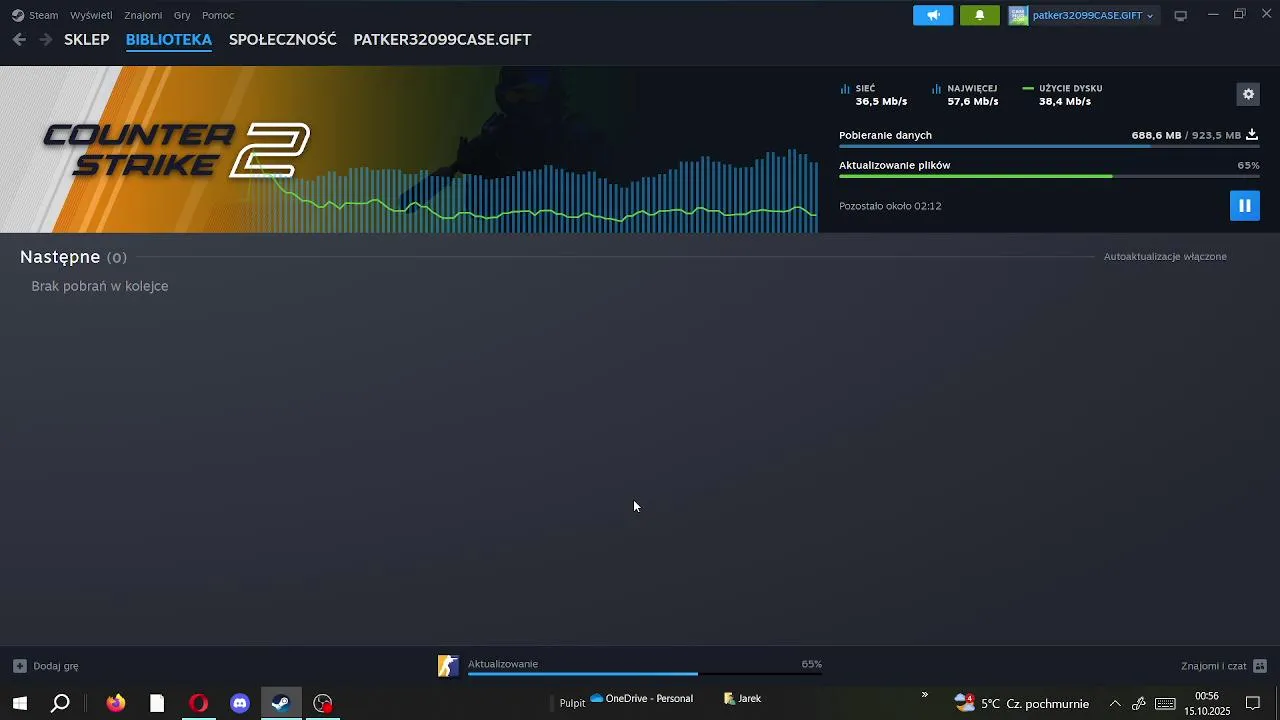Click the network tray icon
1280x720 pixels.
click(x=1139, y=703)
